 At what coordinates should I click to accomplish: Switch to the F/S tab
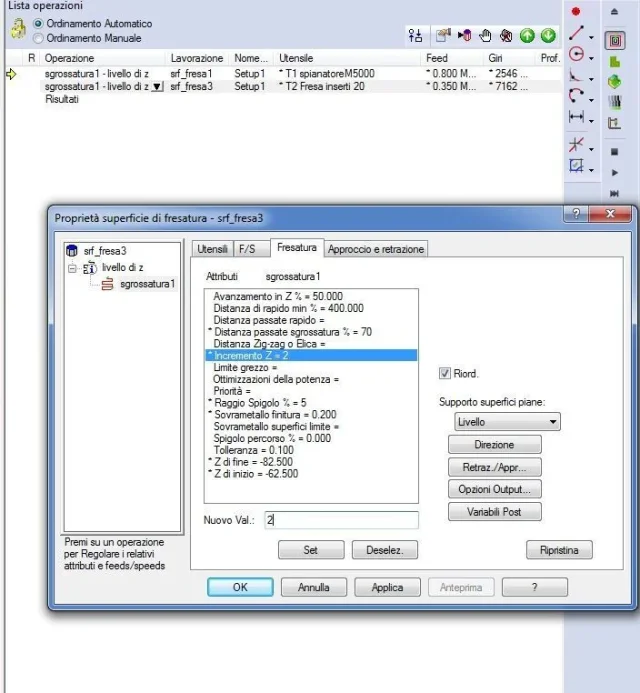pyautogui.click(x=246, y=249)
